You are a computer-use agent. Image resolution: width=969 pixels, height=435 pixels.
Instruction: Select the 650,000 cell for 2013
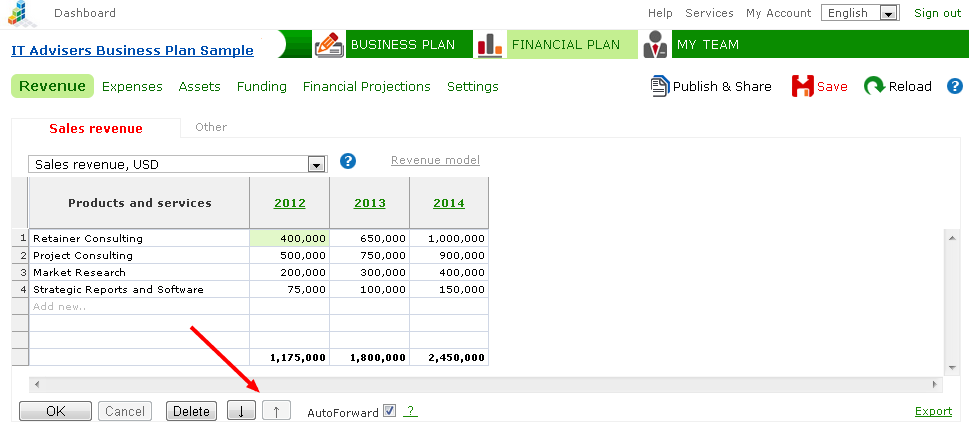369,239
